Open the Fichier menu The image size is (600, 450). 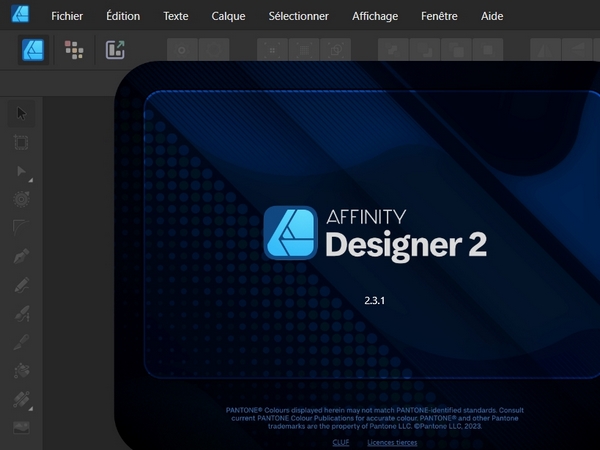point(67,16)
